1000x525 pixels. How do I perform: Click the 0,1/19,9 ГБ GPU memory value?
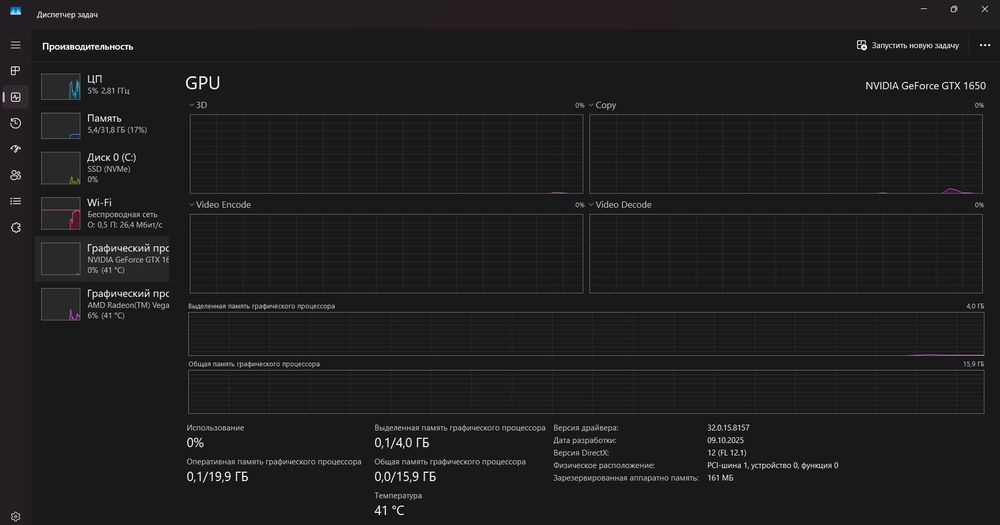click(x=217, y=477)
